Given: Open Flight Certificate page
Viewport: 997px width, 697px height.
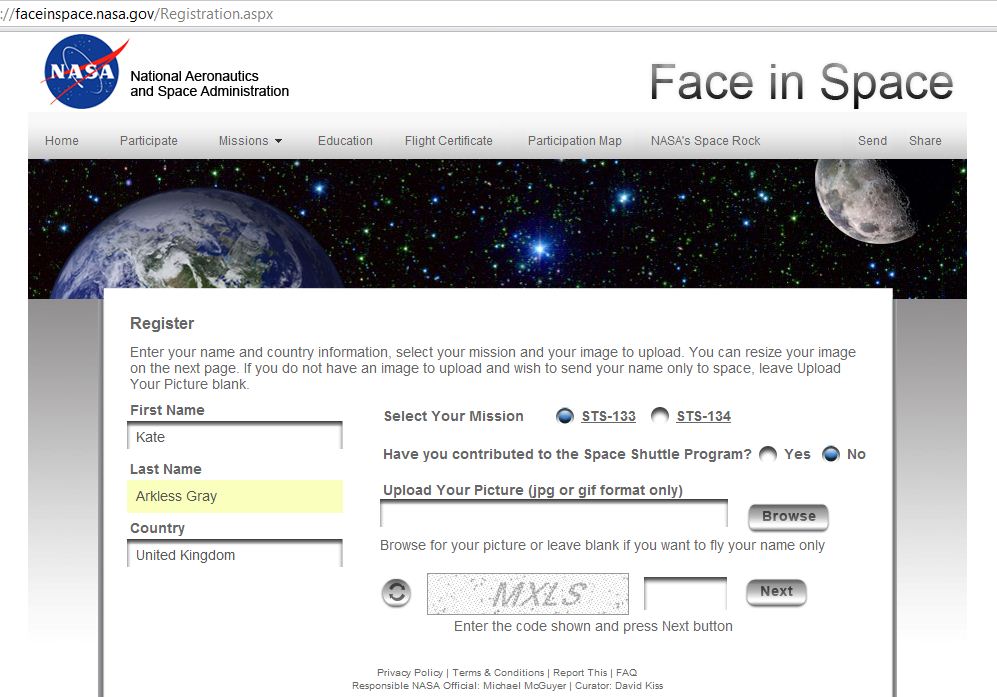Looking at the screenshot, I should tap(449, 141).
